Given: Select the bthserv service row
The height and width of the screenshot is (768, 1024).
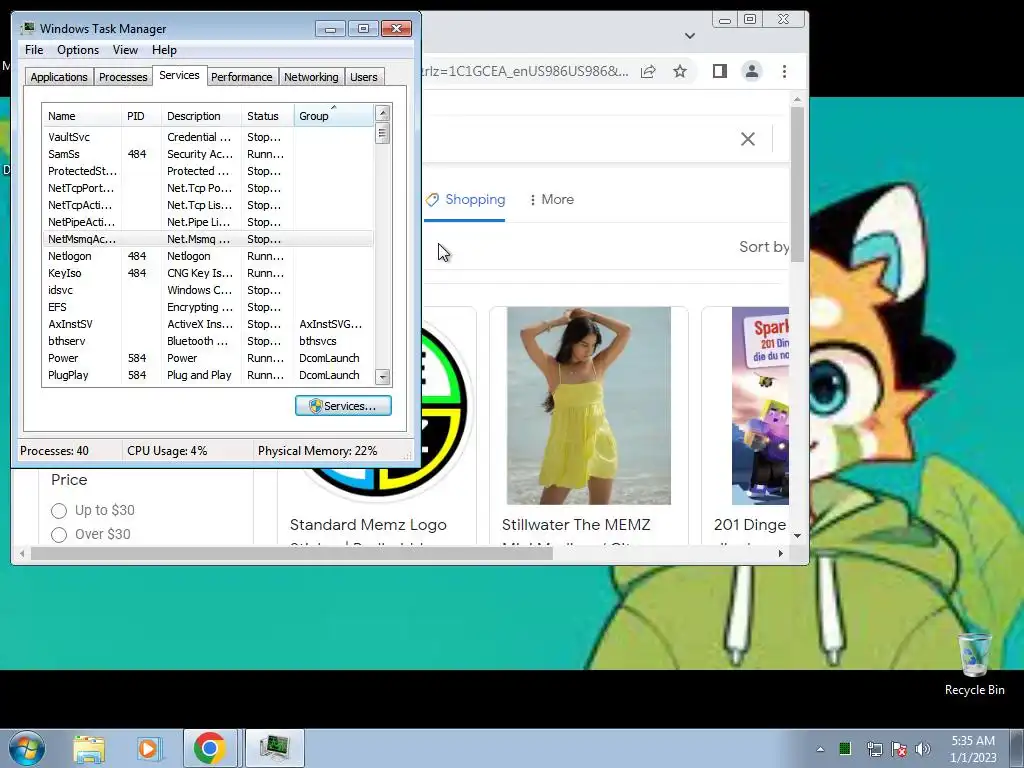Looking at the screenshot, I should (x=208, y=341).
